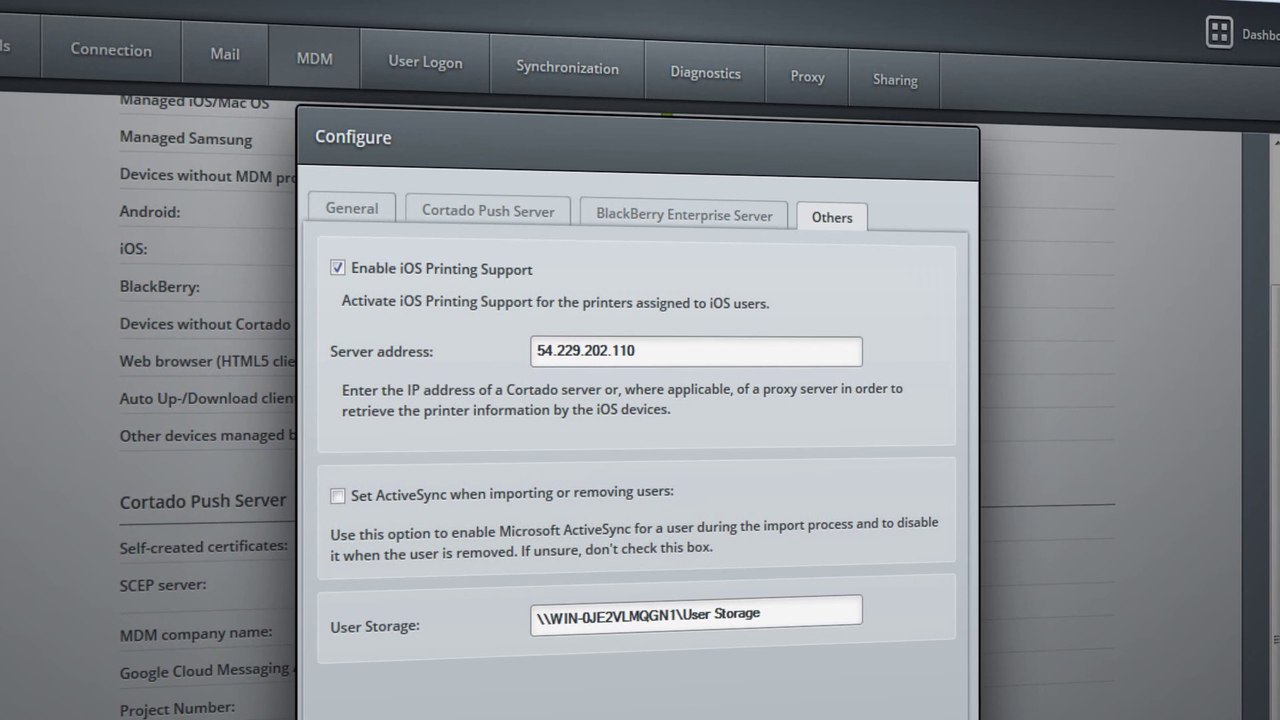Select the BlackBerry: row in background list

(160, 286)
